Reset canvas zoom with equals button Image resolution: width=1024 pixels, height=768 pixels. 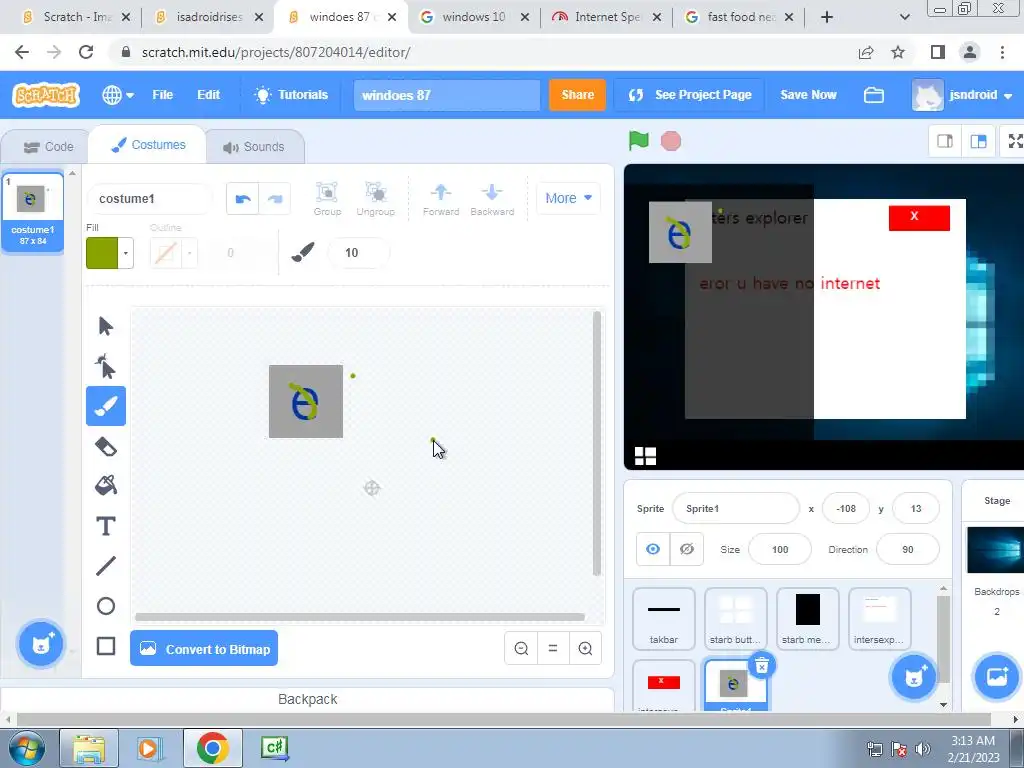tap(553, 648)
